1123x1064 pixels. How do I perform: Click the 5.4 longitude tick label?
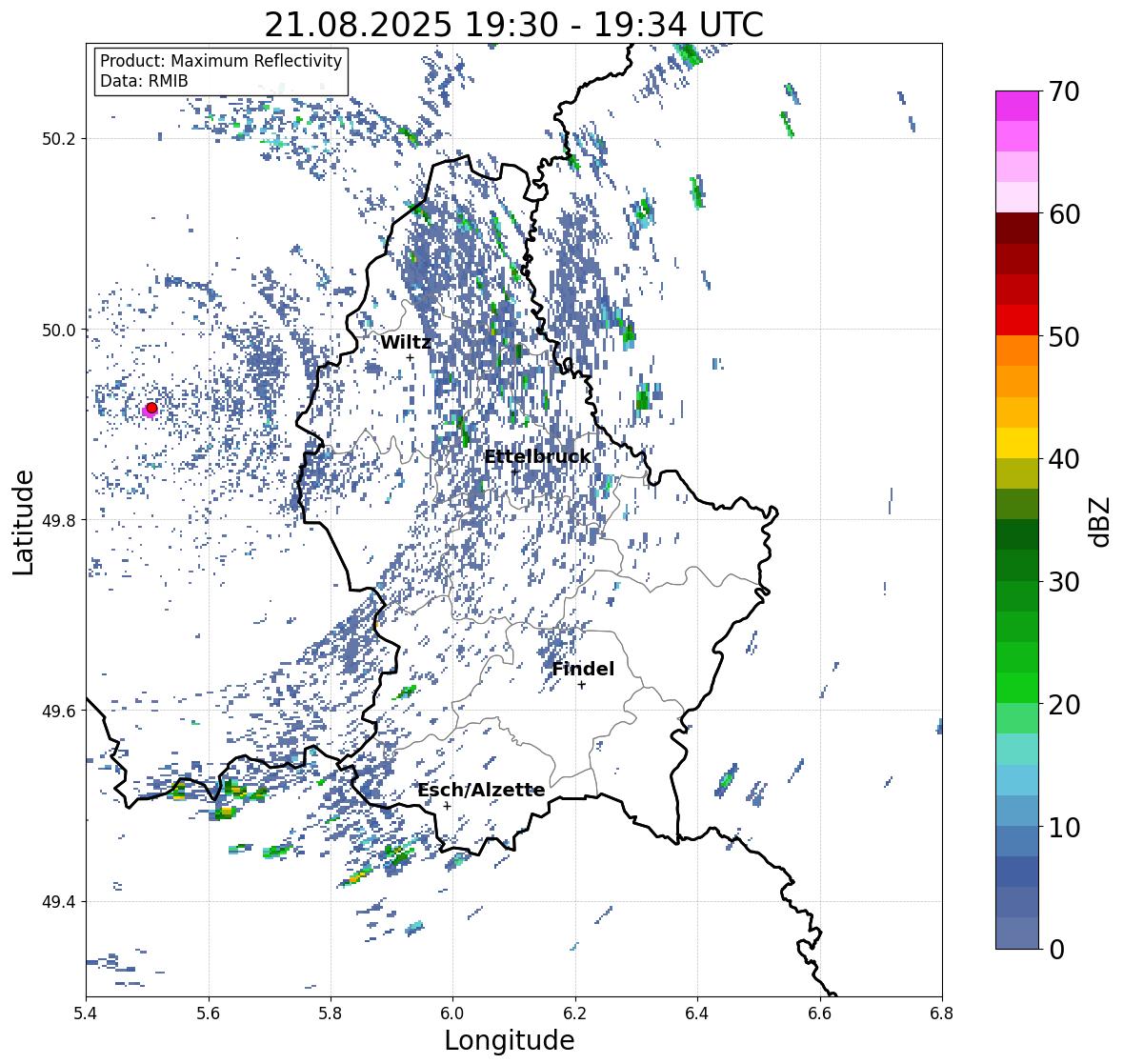(x=86, y=1014)
